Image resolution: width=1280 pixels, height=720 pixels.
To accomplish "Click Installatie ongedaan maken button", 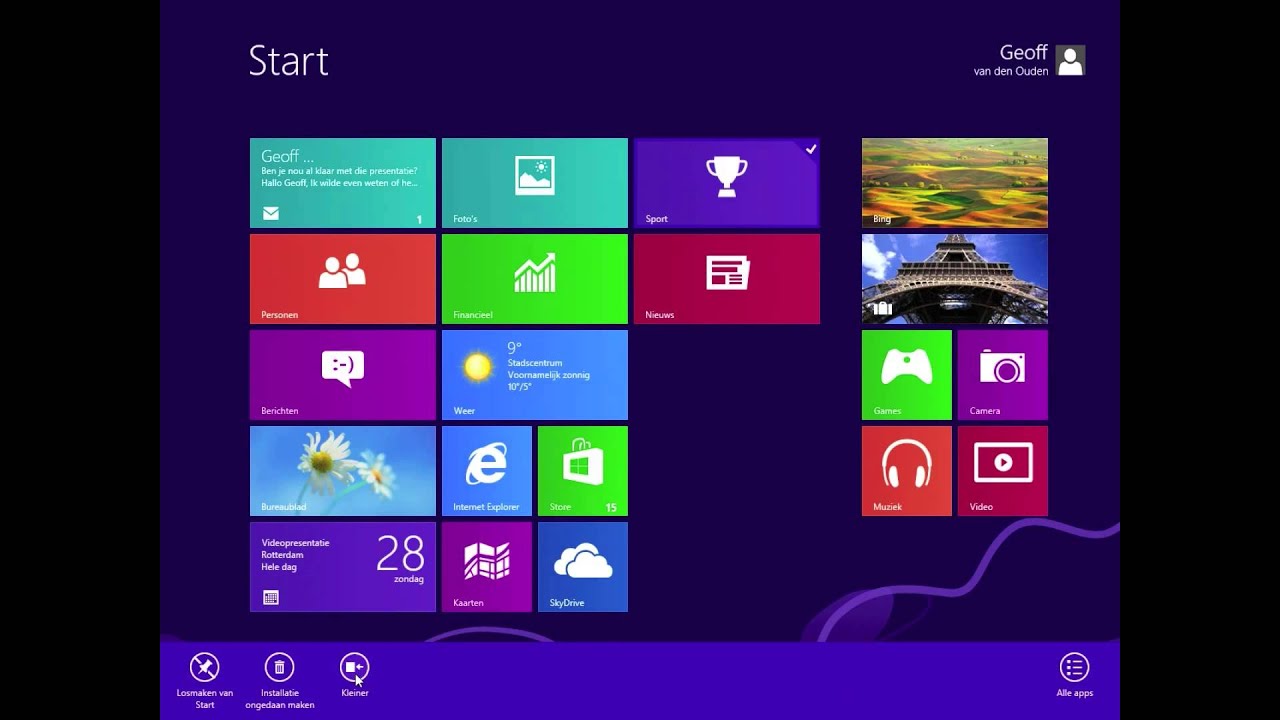I will point(279,680).
